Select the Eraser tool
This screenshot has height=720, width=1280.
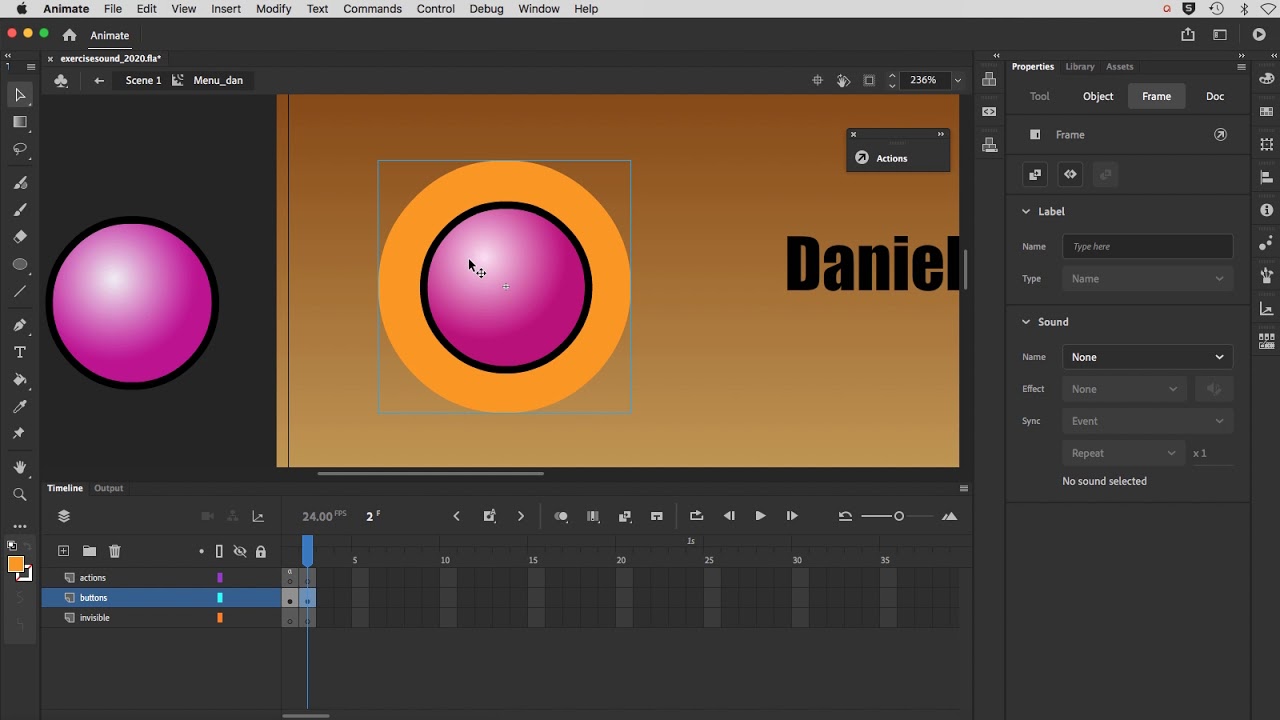point(20,237)
